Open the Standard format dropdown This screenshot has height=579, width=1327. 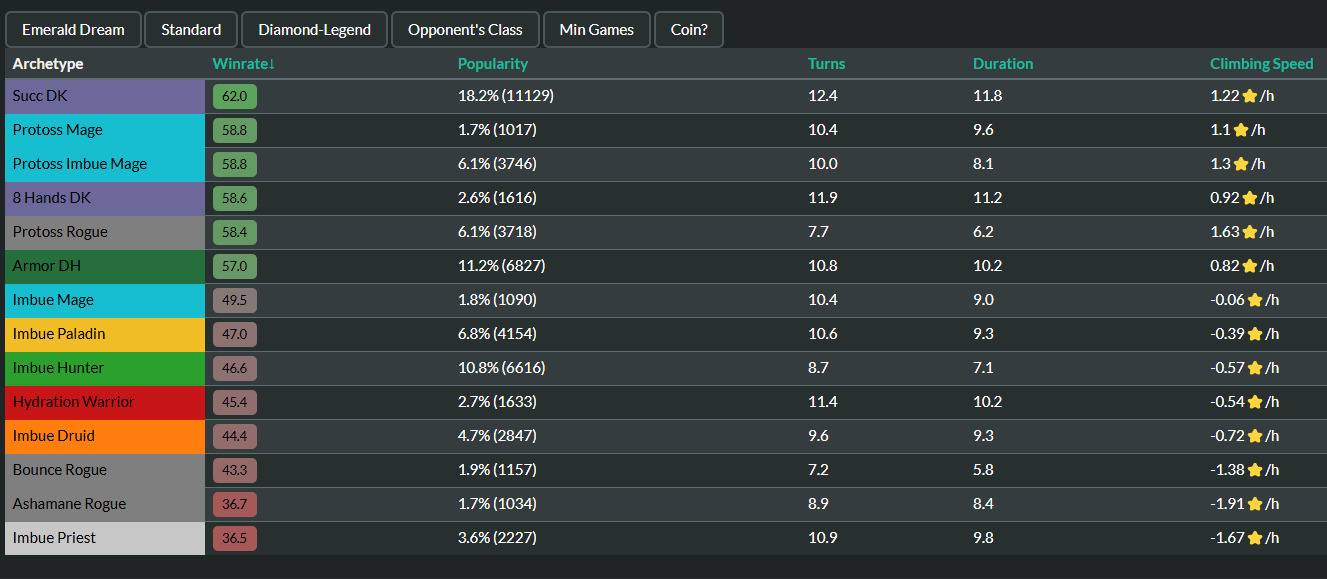[191, 30]
